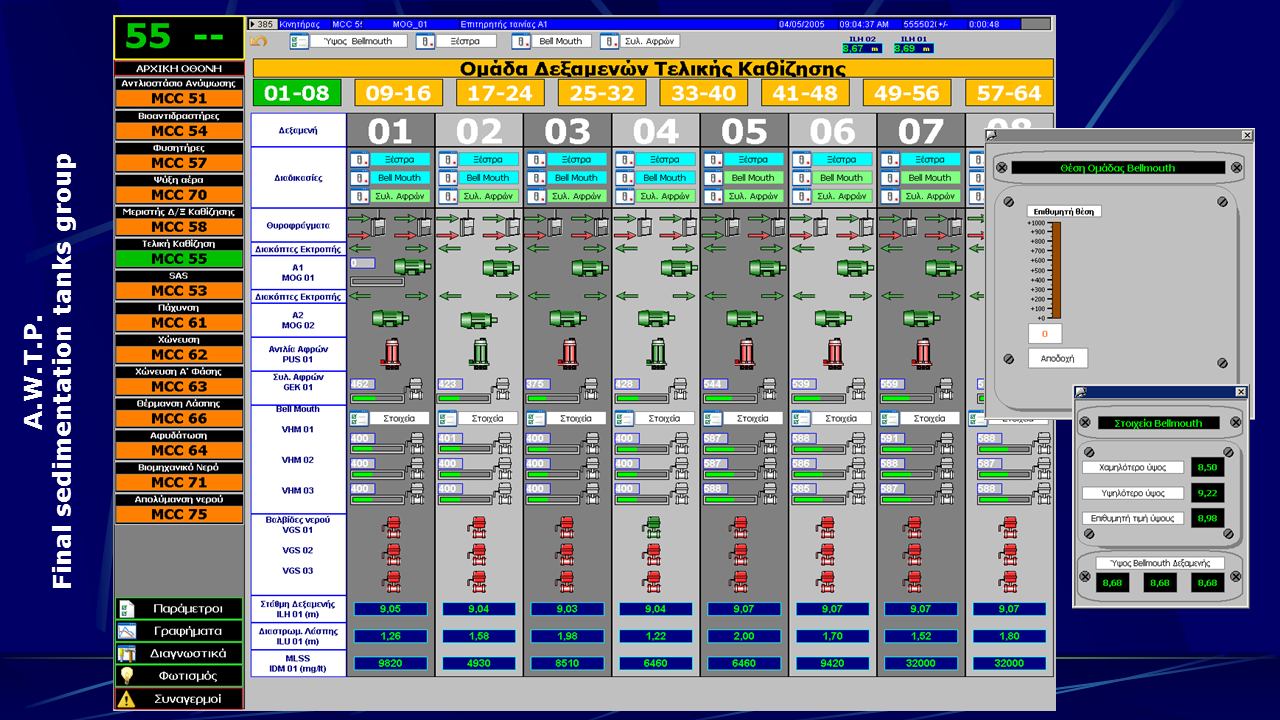Click the Αποδοχή accept button
This screenshot has height=720, width=1280.
pos(1058,358)
